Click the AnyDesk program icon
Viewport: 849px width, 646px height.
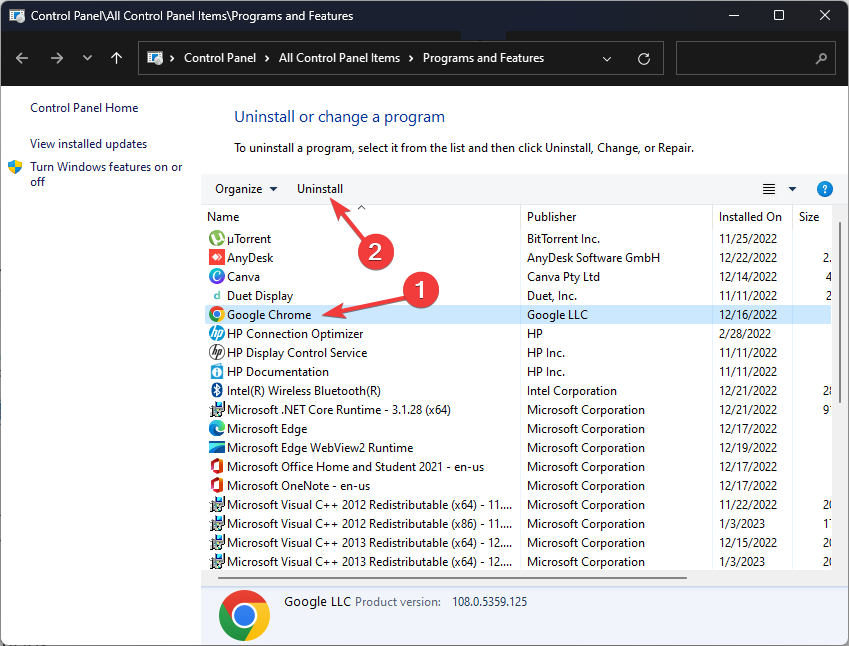(x=217, y=257)
